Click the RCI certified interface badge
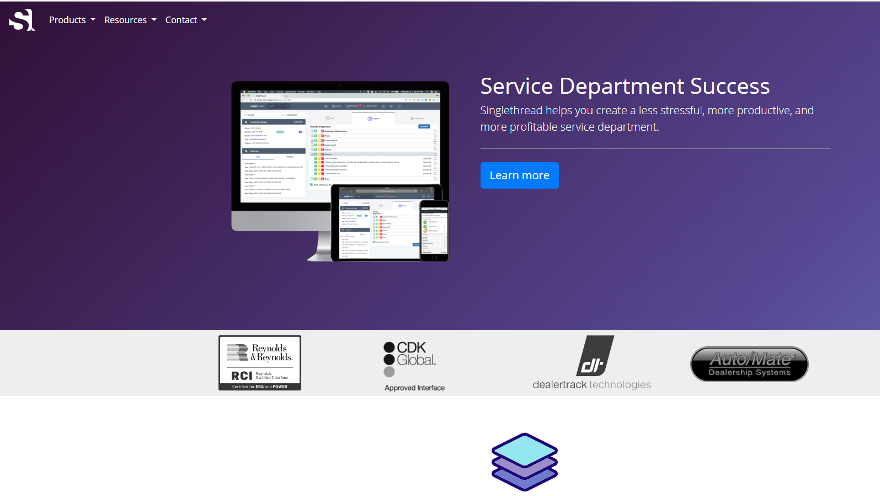 point(259,377)
